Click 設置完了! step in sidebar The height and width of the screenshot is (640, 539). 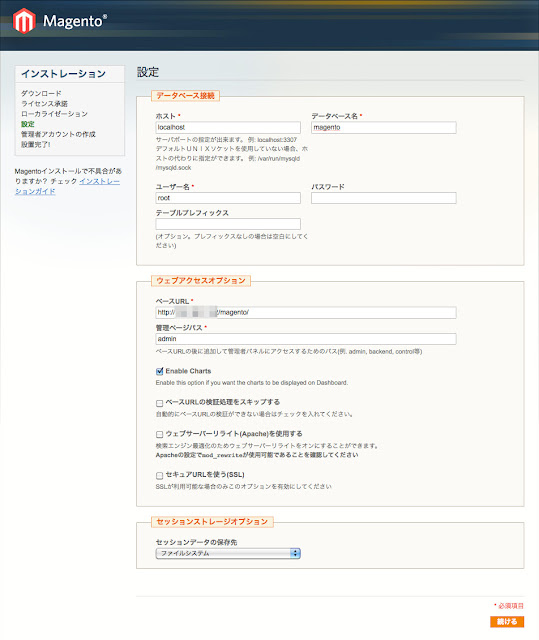click(36, 144)
